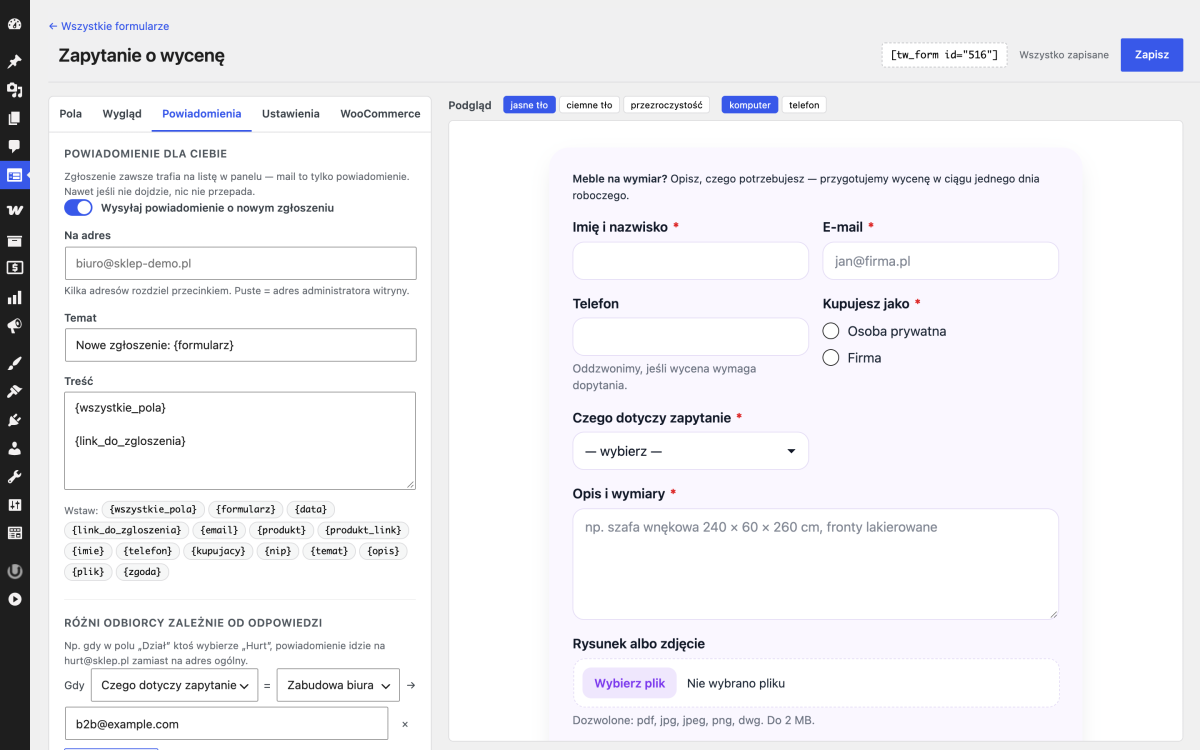Open Products archive box icon
1200x750 pixels.
point(15,240)
